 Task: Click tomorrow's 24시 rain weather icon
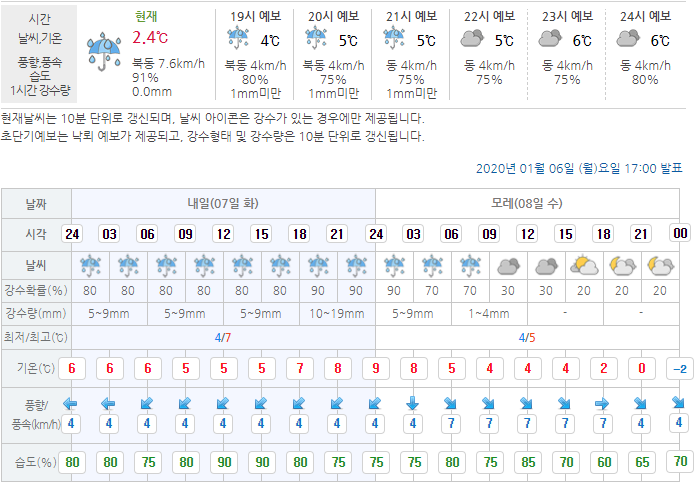click(91, 266)
